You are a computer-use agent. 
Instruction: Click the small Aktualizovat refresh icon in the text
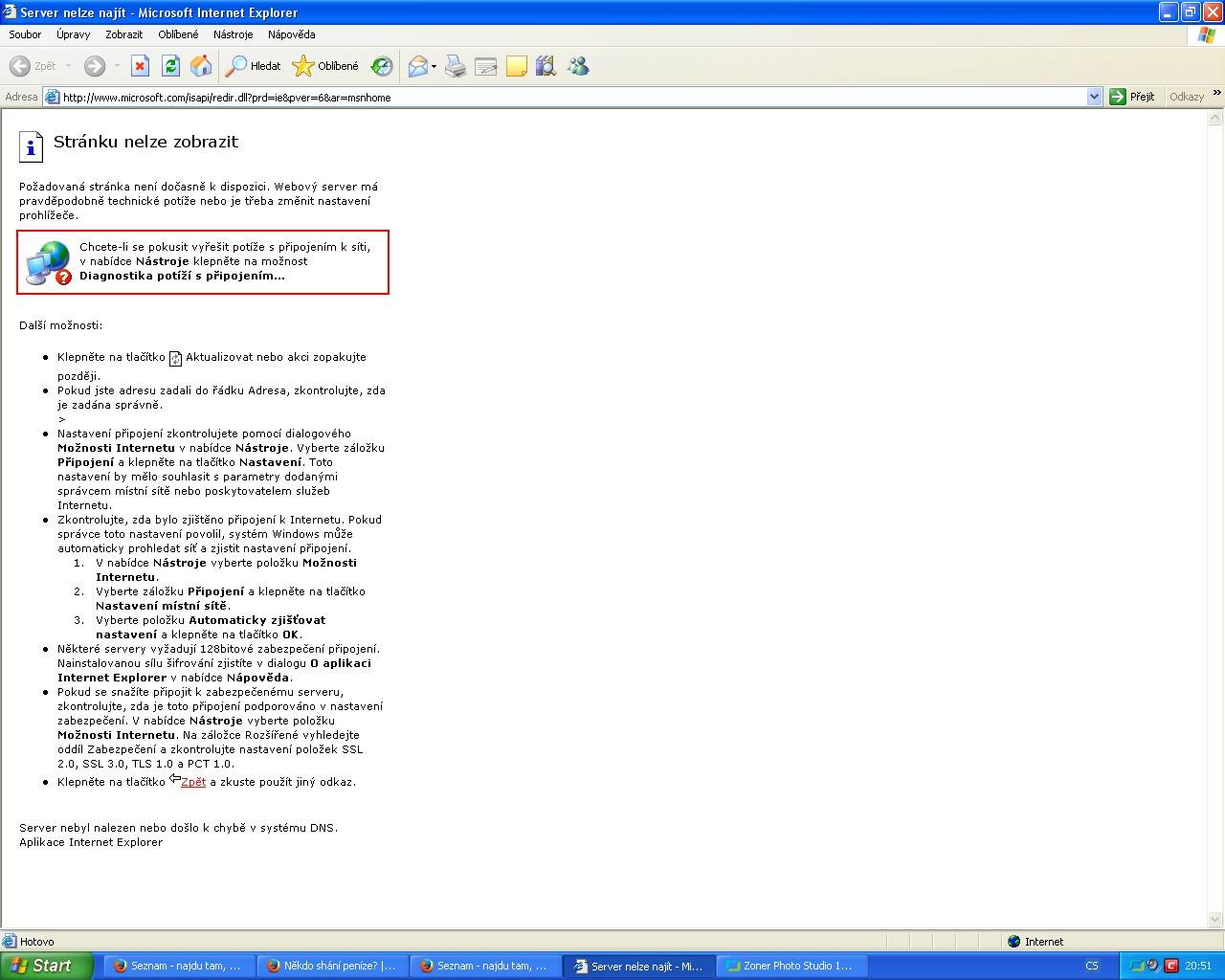[175, 359]
